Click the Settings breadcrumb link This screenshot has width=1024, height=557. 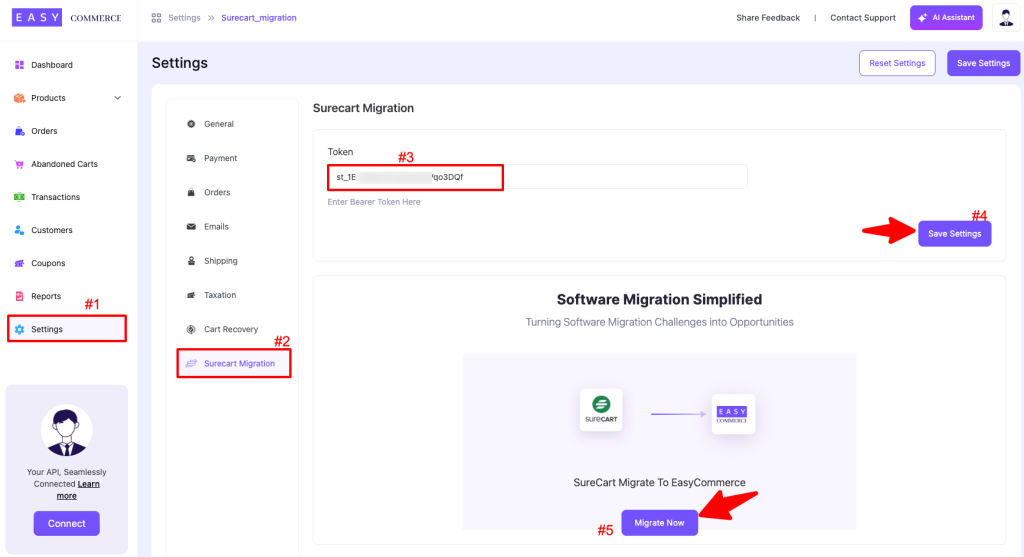pyautogui.click(x=184, y=18)
